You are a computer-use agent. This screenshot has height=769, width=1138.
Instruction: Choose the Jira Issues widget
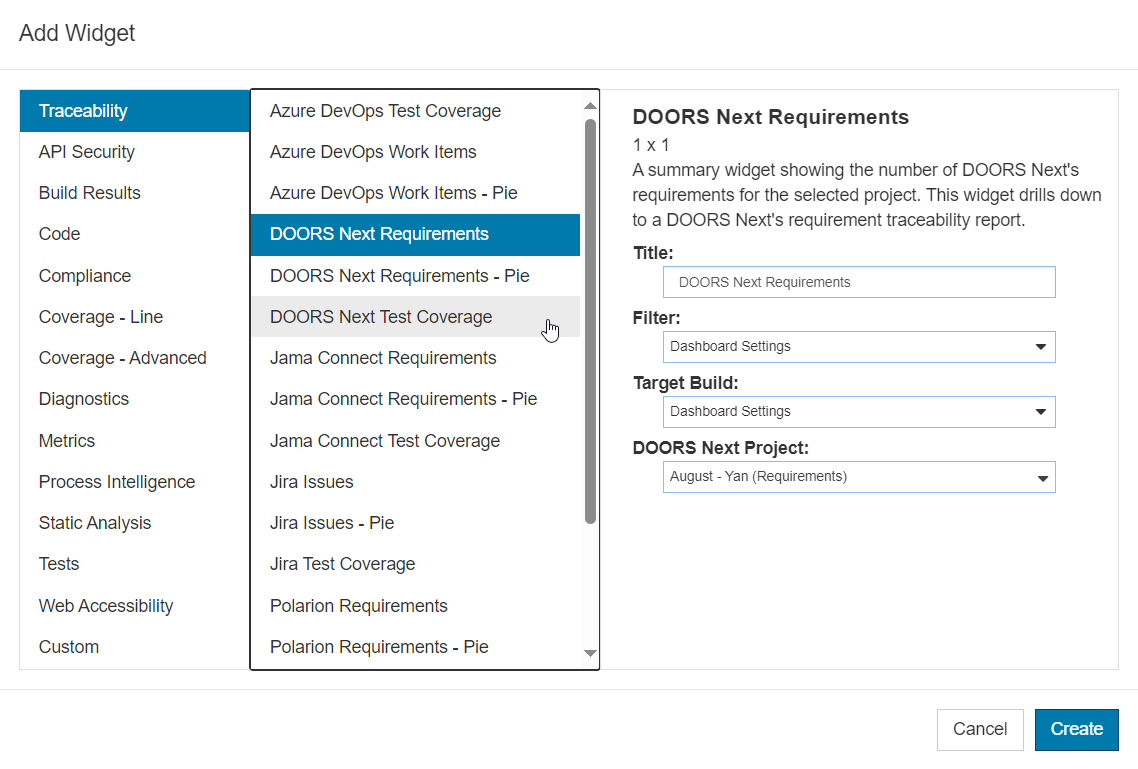point(415,482)
